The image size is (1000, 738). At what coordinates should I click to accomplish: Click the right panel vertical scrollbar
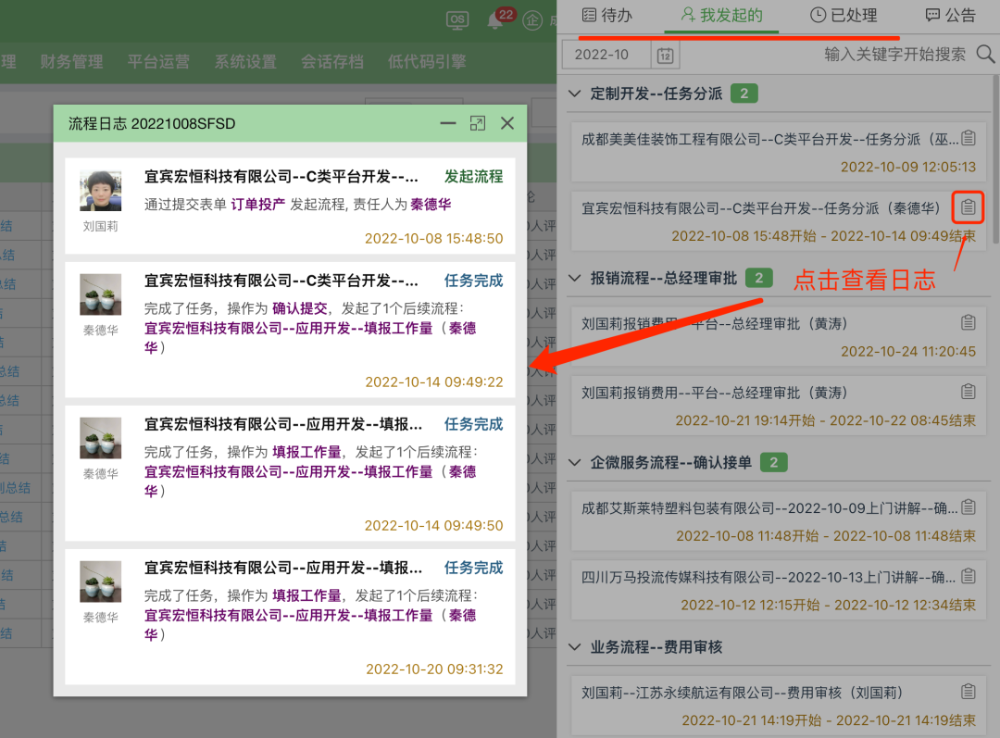coord(996,159)
